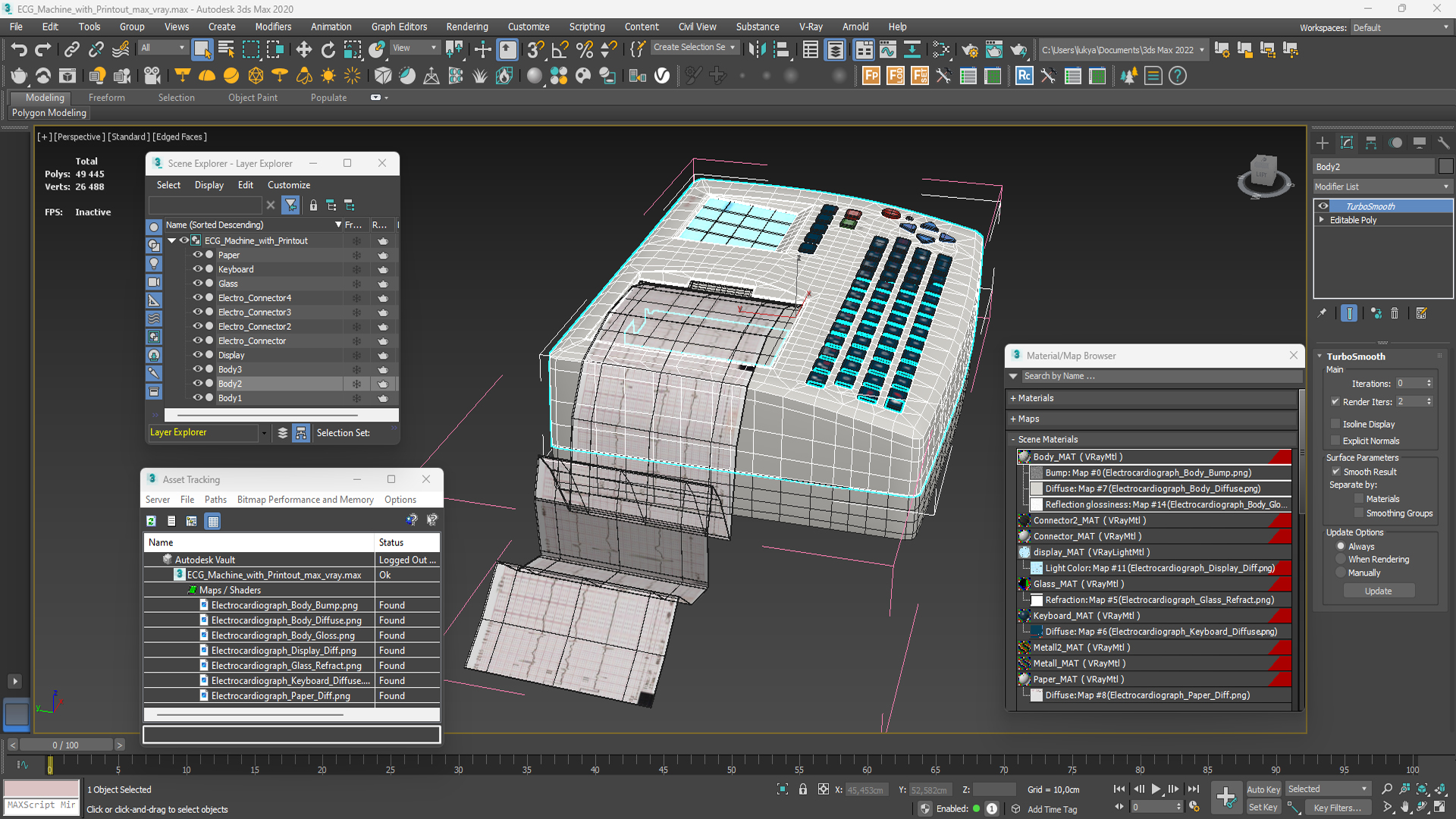Viewport: 1456px width, 819px height.
Task: Click the Undo arrow icon
Action: click(x=19, y=50)
